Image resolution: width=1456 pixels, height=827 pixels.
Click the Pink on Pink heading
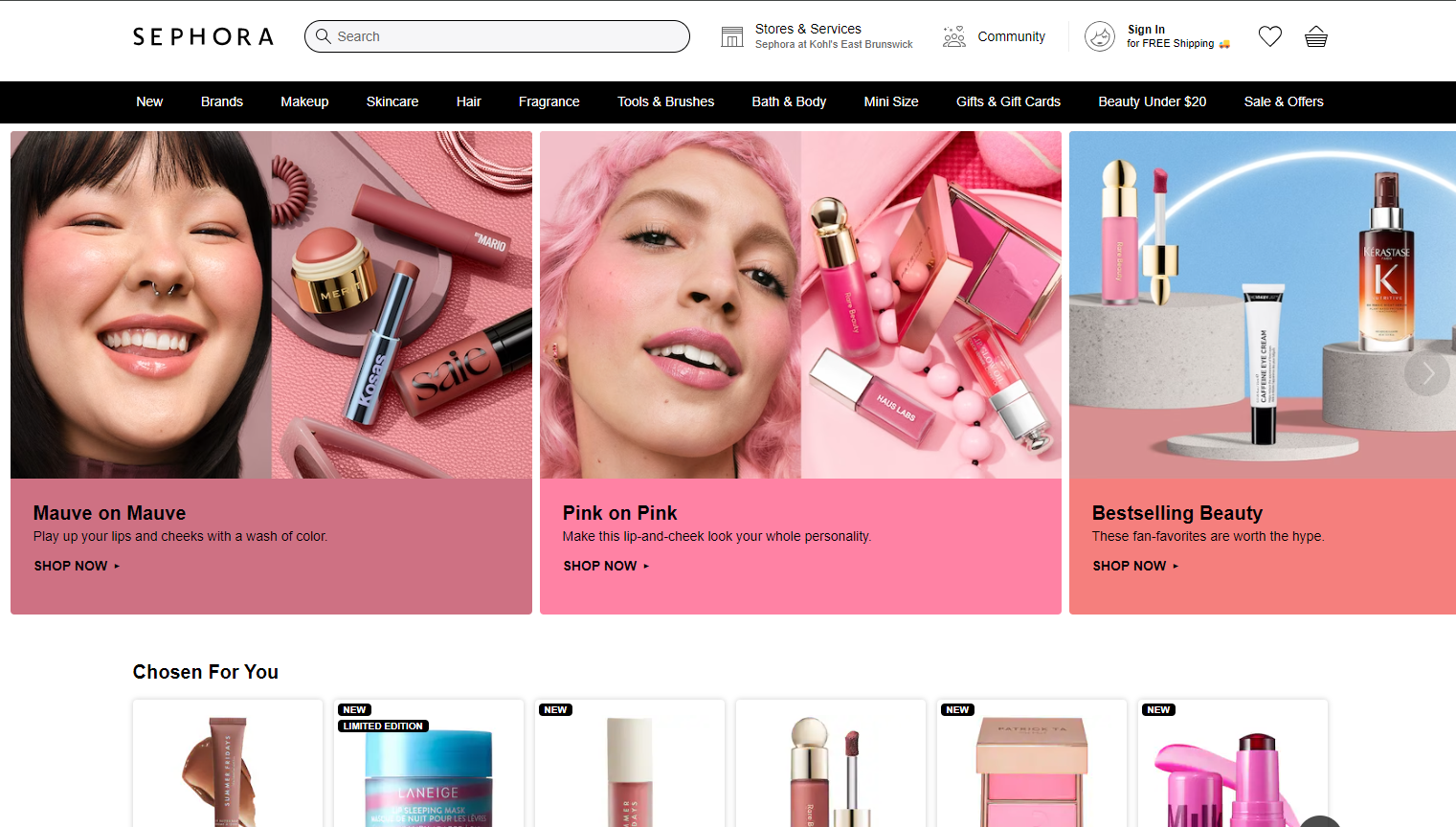point(620,513)
